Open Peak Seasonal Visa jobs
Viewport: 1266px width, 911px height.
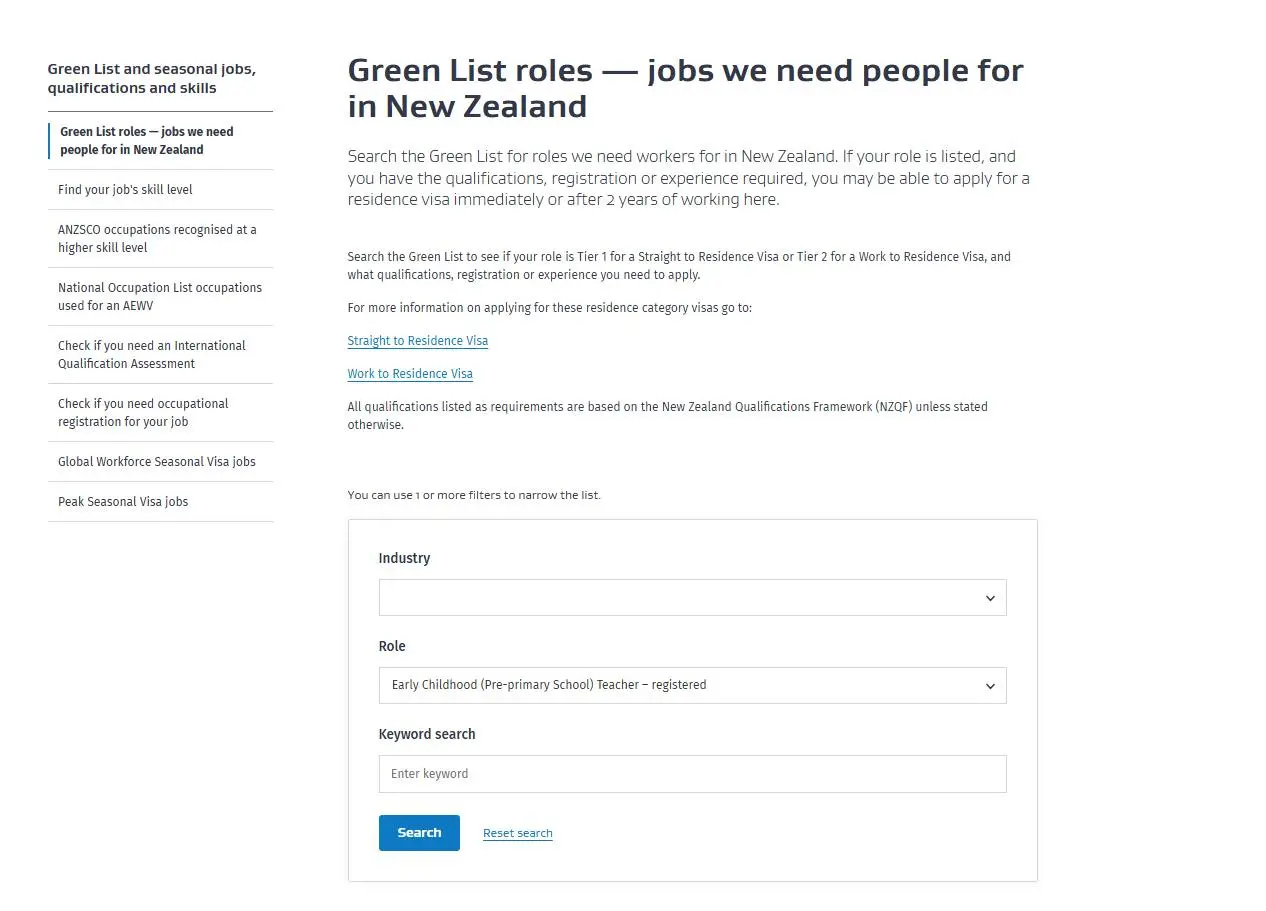pyautogui.click(x=123, y=502)
